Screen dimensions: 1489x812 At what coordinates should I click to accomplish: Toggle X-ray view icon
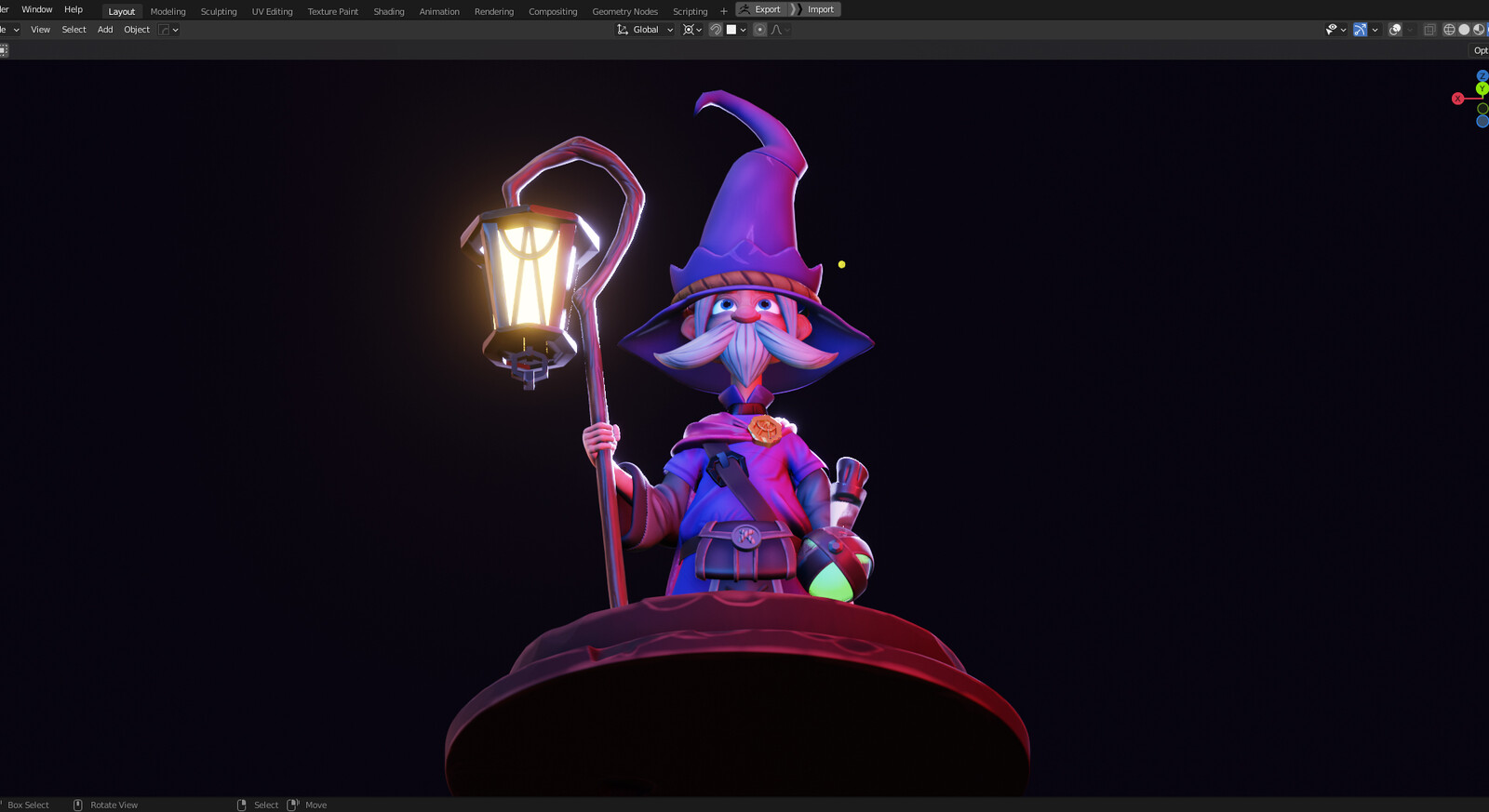point(1429,30)
